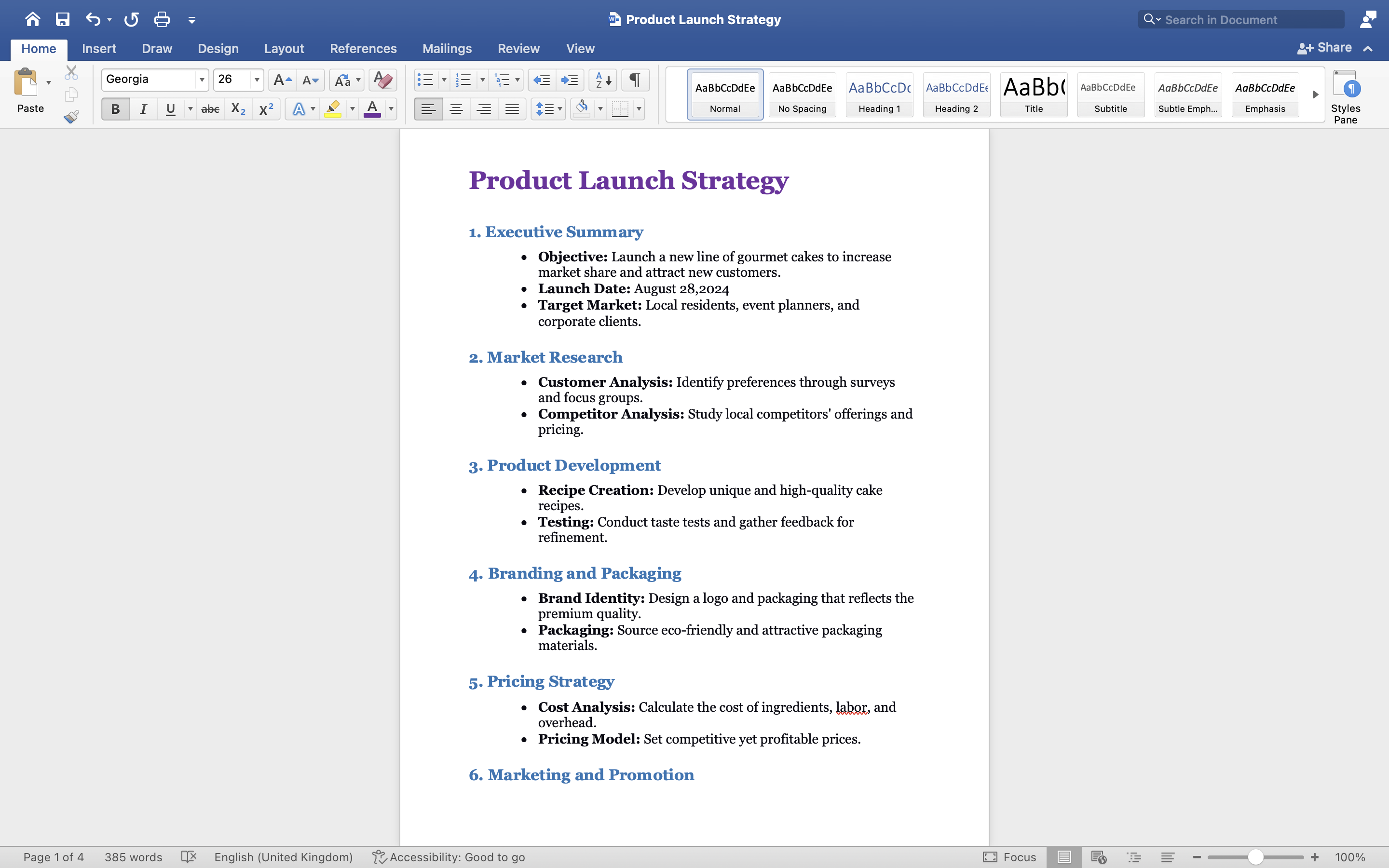Viewport: 1389px width, 868px height.
Task: Open the Georgia font name dropdown
Action: 202,80
